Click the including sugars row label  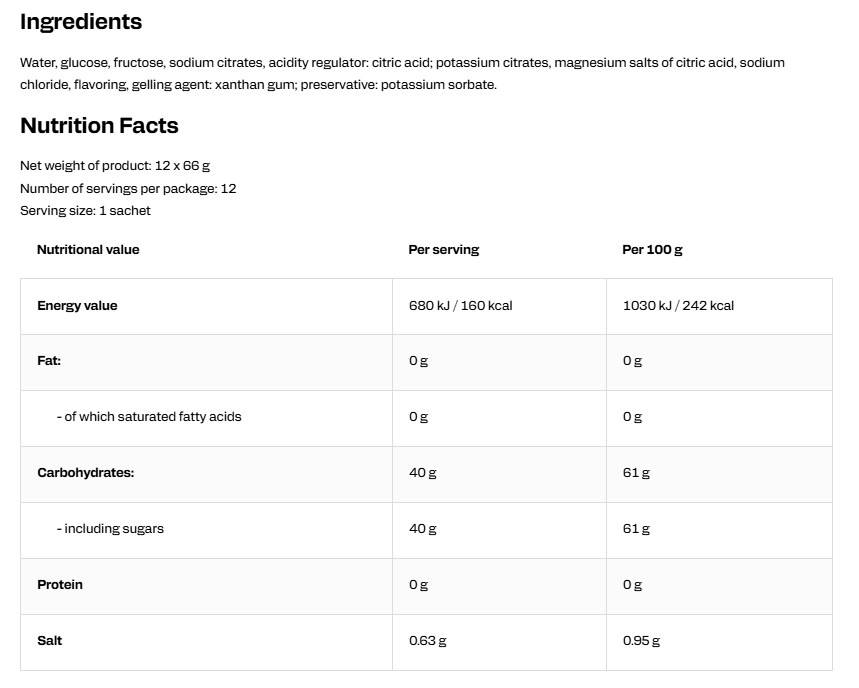(x=110, y=529)
